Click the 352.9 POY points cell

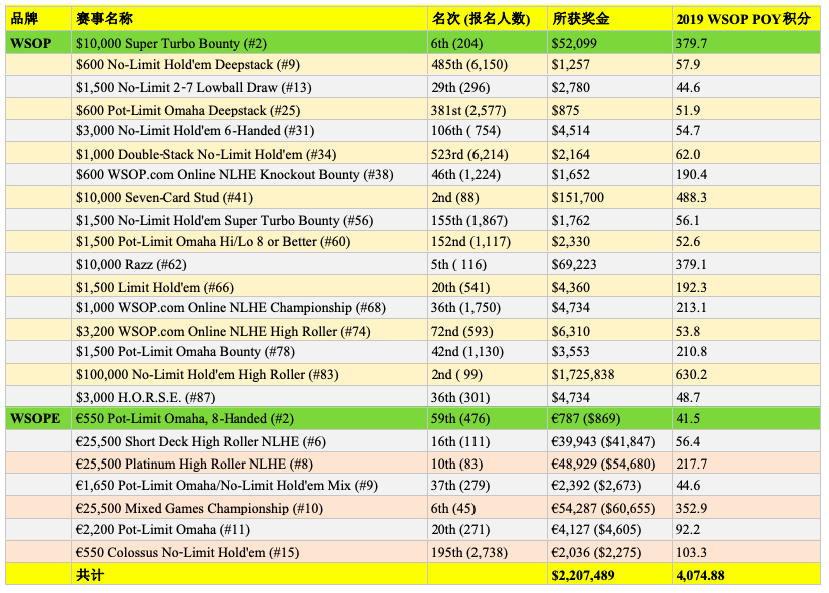pyautogui.click(x=746, y=508)
